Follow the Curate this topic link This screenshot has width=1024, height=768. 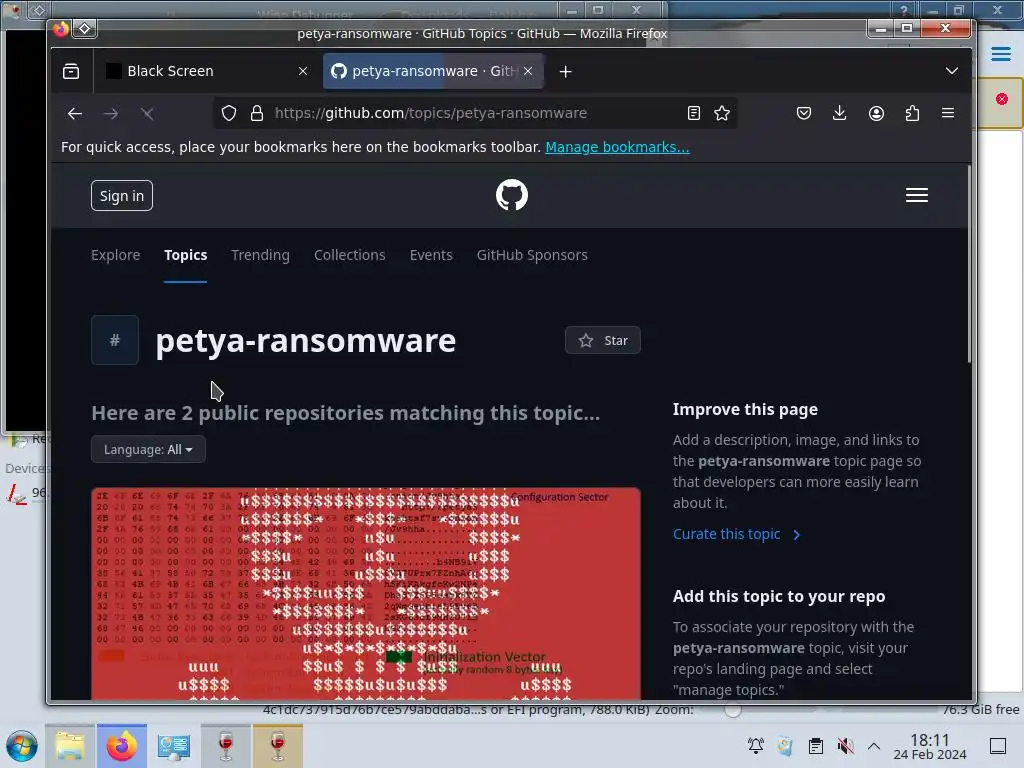tap(736, 534)
